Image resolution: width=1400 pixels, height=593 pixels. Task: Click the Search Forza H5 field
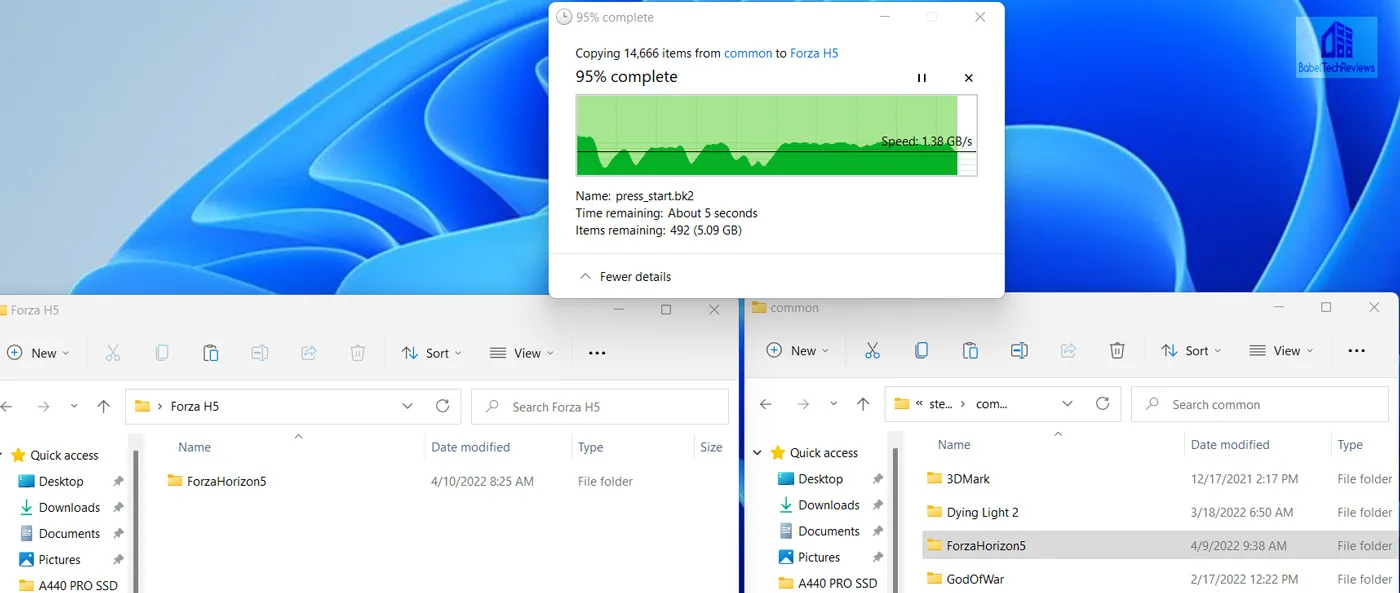click(x=600, y=407)
